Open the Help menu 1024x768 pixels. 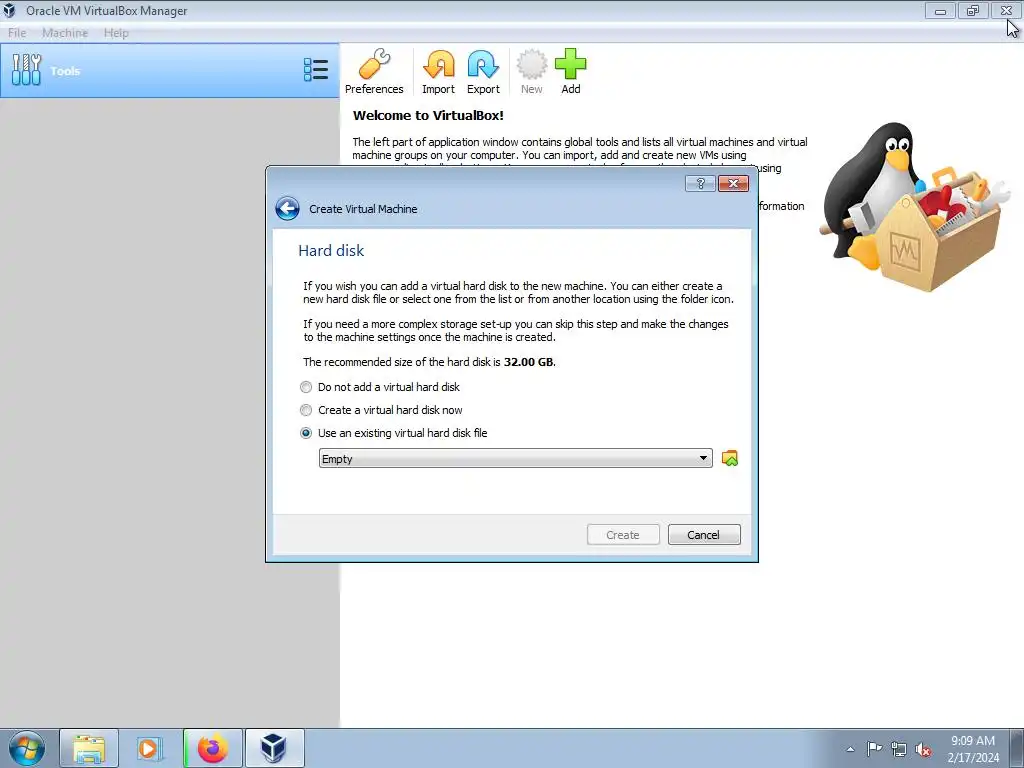tap(116, 33)
